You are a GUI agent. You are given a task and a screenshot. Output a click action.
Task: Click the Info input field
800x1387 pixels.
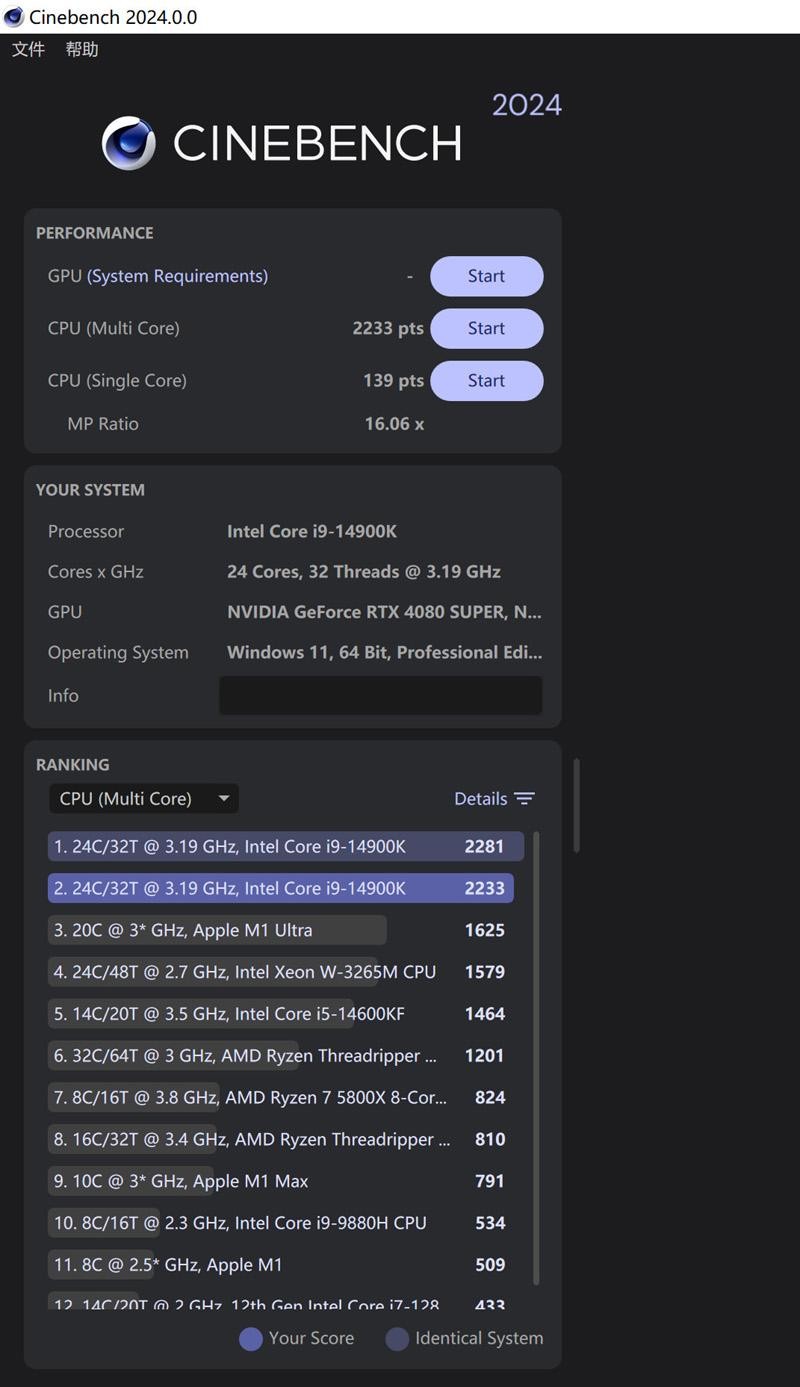380,695
